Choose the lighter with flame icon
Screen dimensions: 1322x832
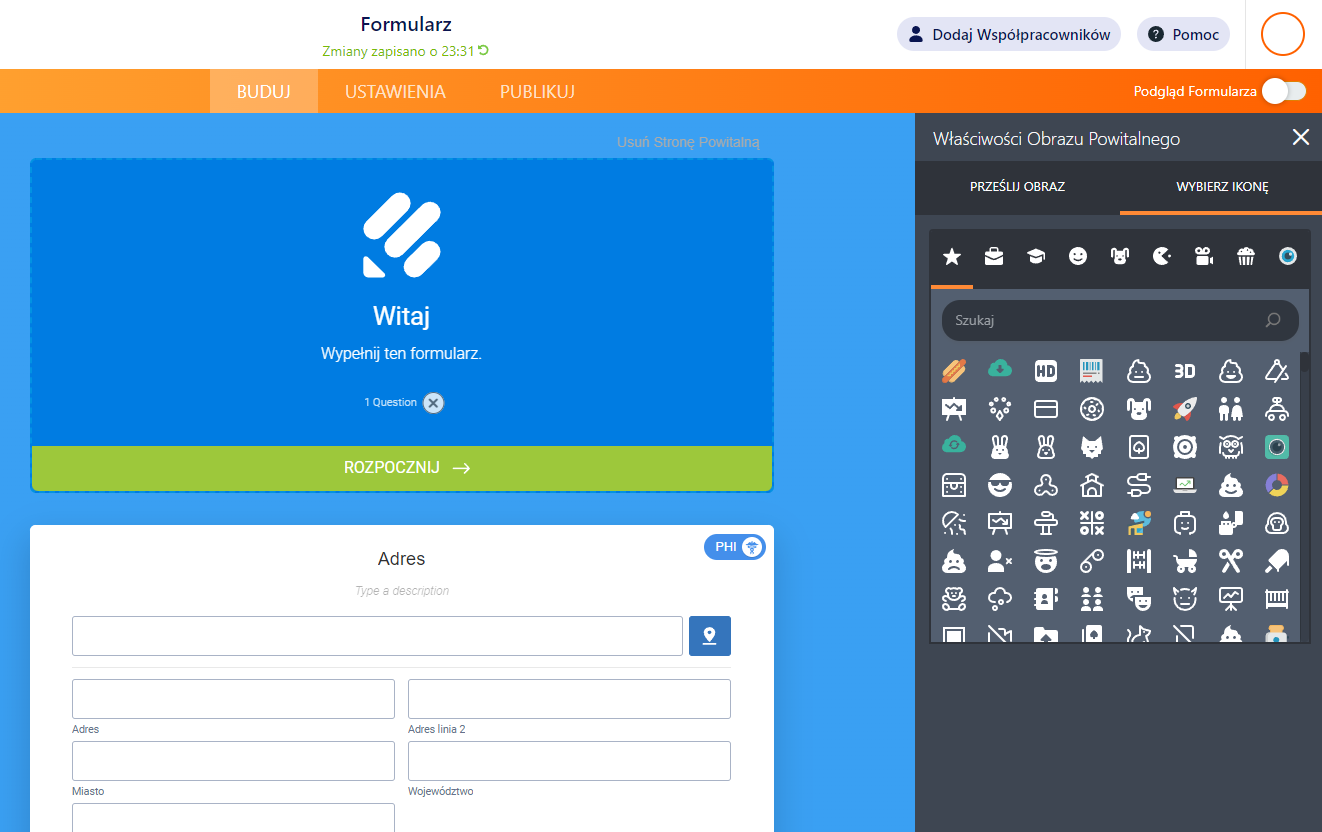tap(1230, 523)
